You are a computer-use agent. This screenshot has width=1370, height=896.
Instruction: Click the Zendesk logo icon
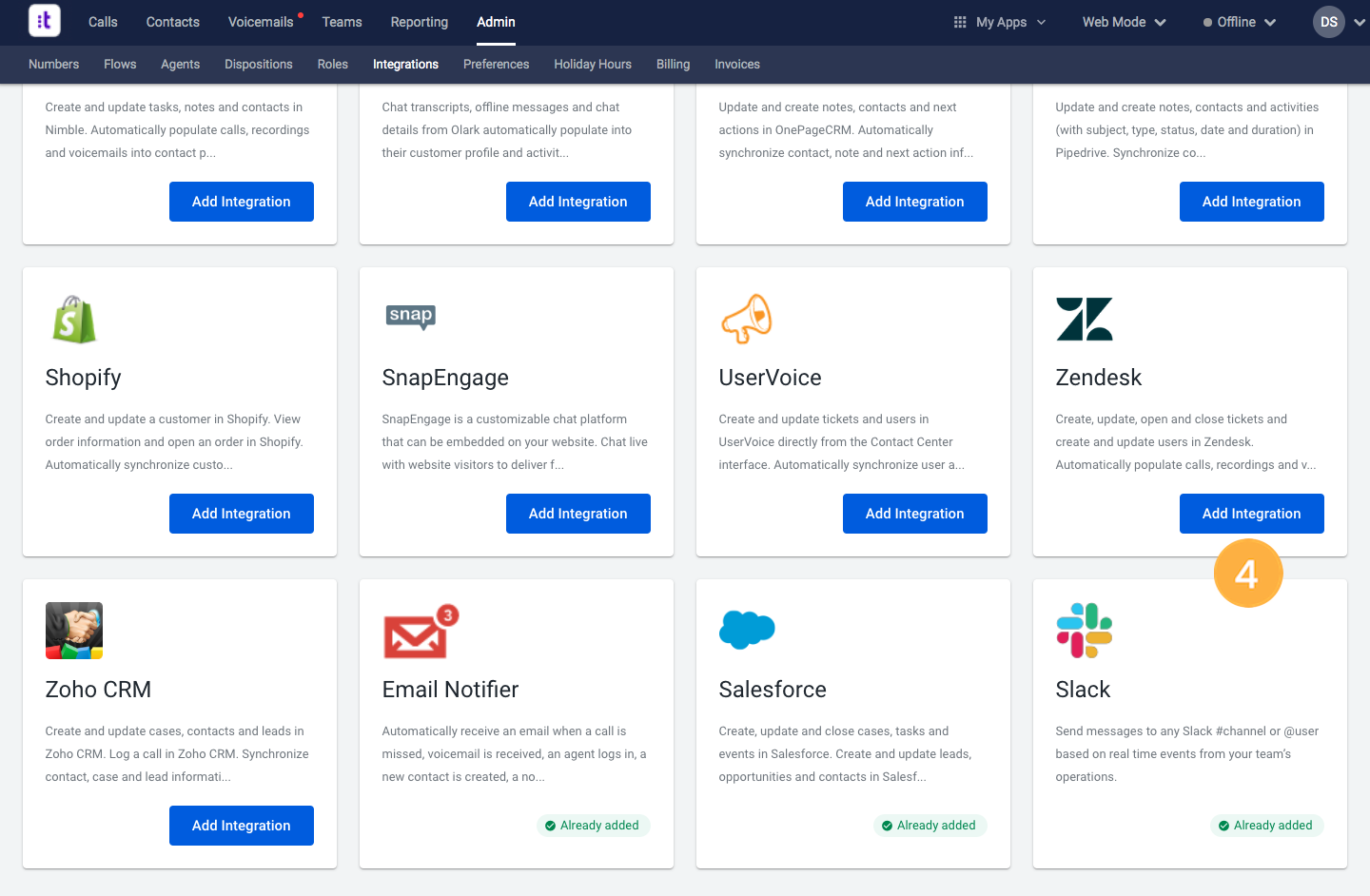(1084, 320)
